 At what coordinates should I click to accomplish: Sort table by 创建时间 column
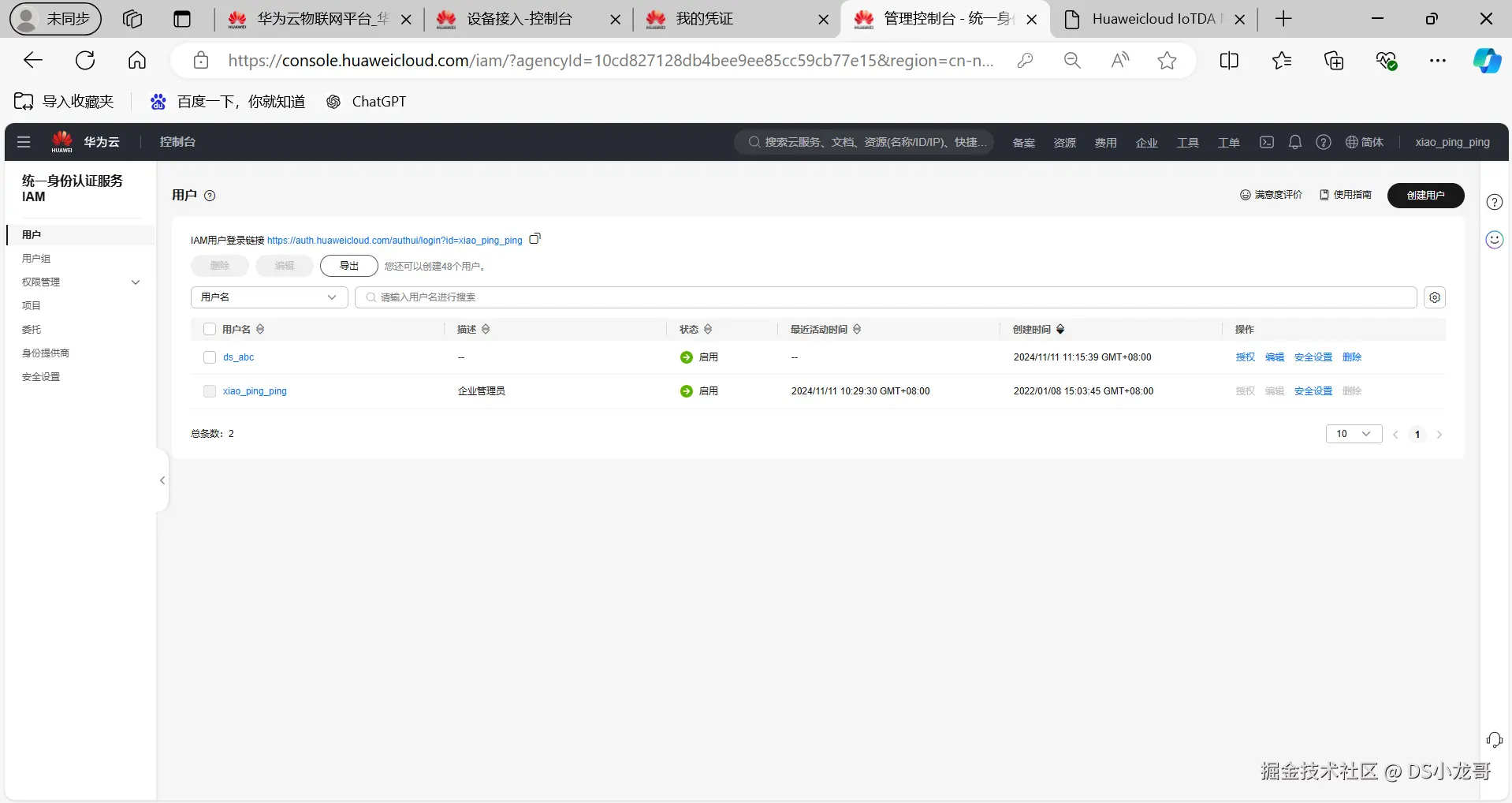pos(1060,329)
